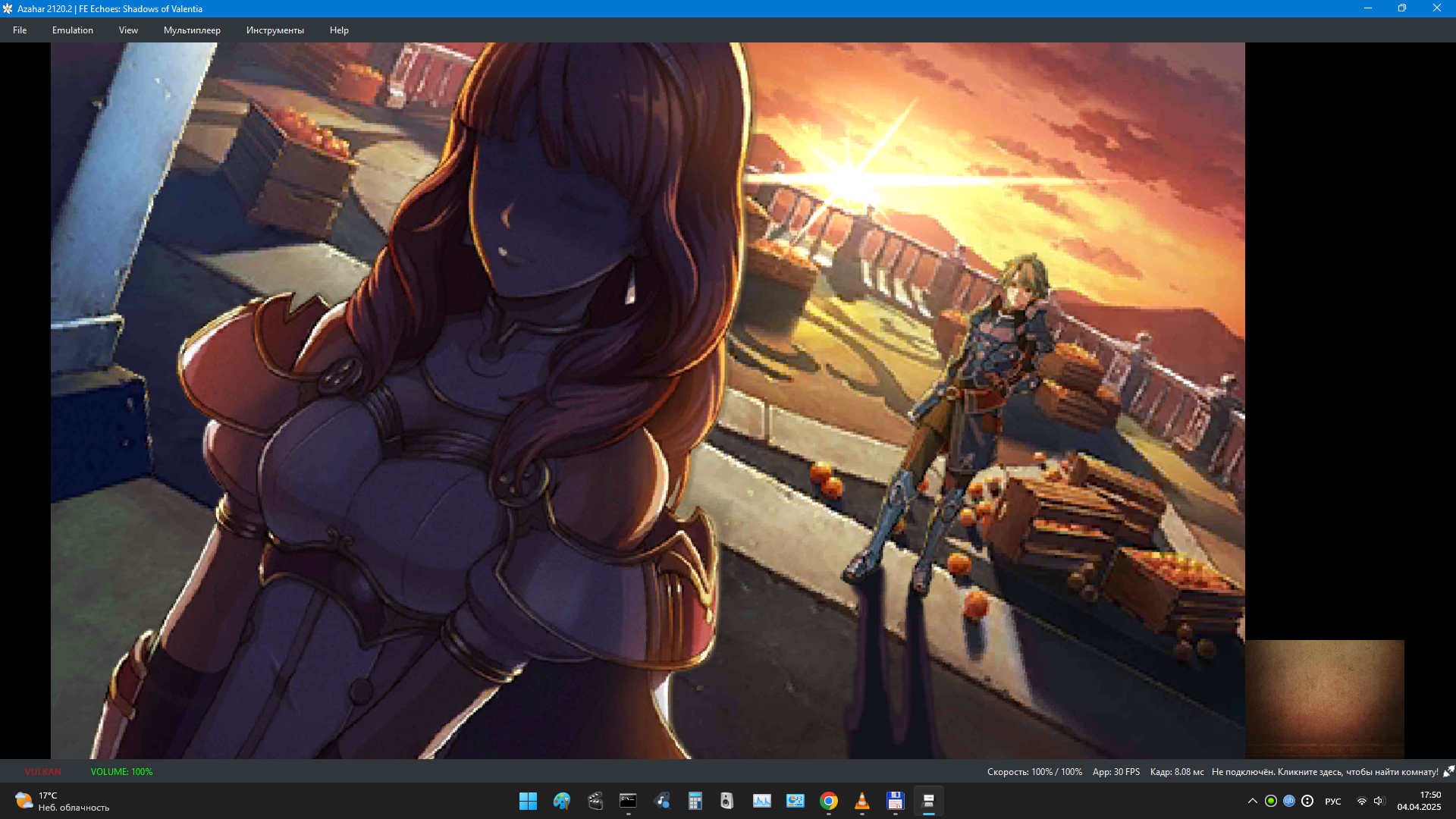Click the Azahar logo in title bar

click(x=8, y=8)
